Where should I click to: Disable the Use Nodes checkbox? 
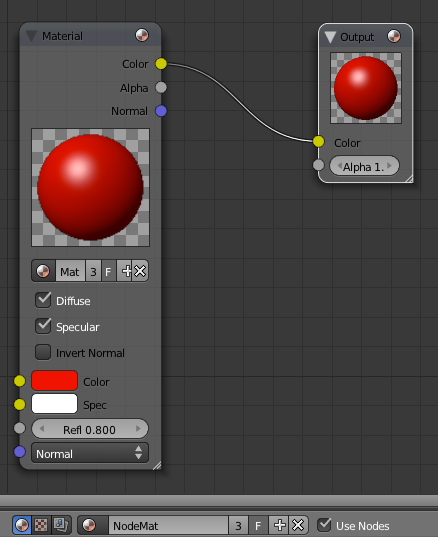pyautogui.click(x=324, y=525)
